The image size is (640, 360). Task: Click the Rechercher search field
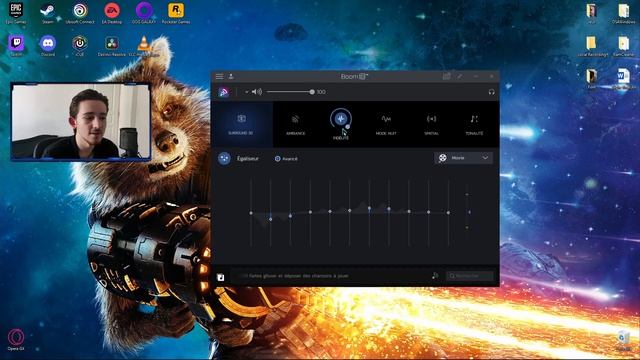pyautogui.click(x=470, y=276)
